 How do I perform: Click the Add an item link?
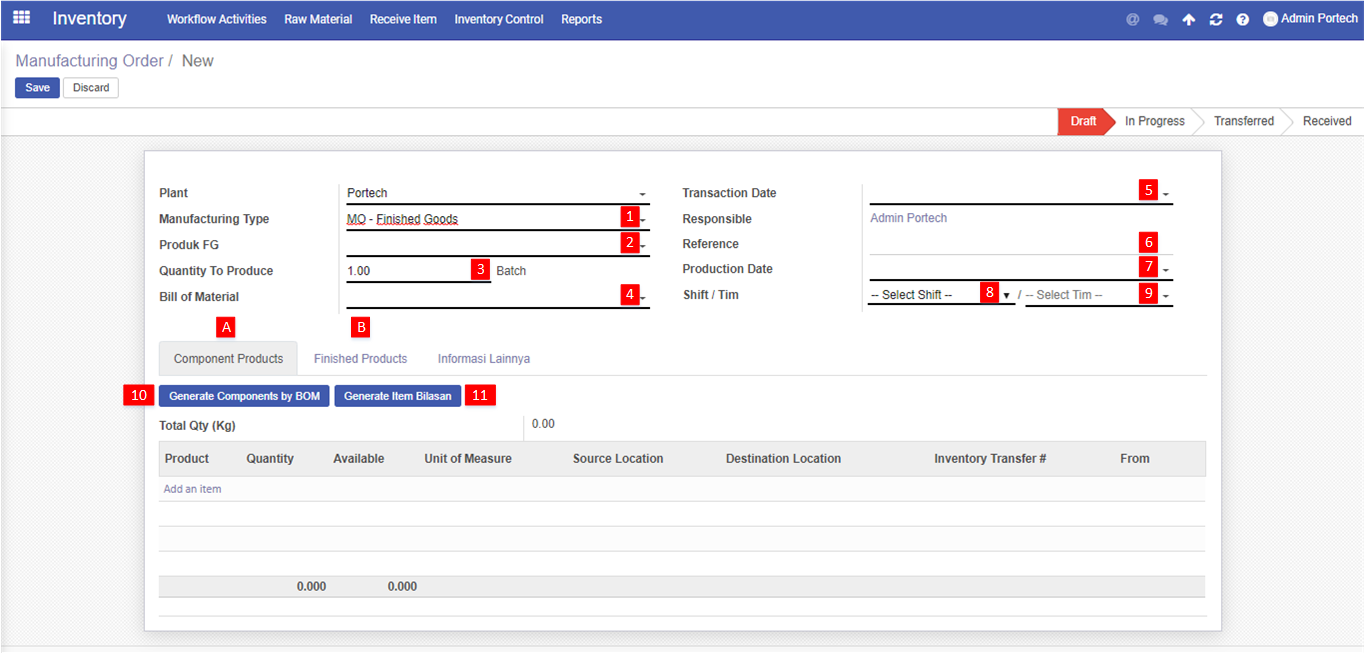192,489
